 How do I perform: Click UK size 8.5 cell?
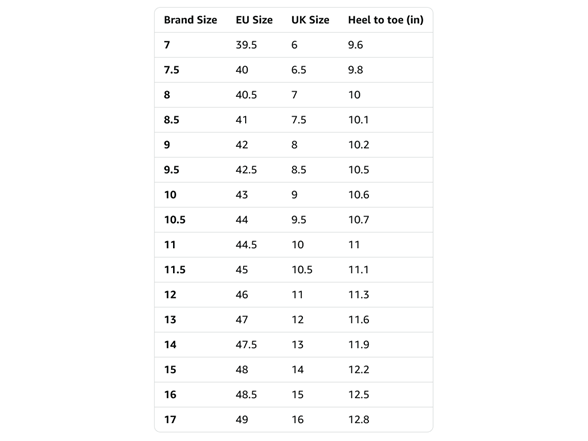coord(298,170)
